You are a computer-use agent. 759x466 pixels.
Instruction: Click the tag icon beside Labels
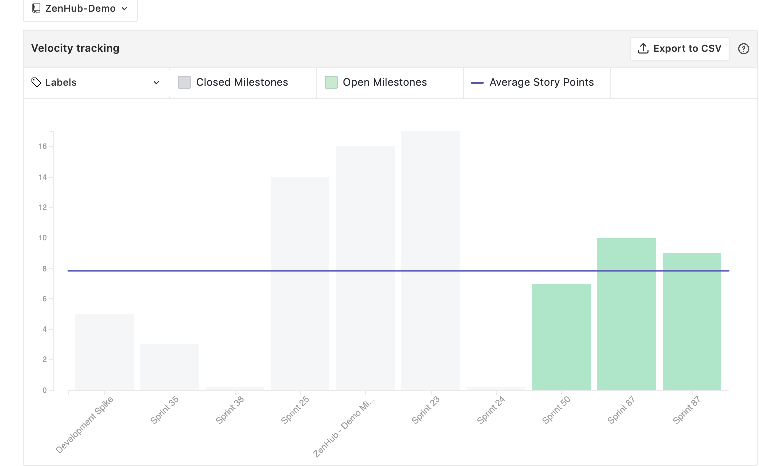click(x=36, y=83)
